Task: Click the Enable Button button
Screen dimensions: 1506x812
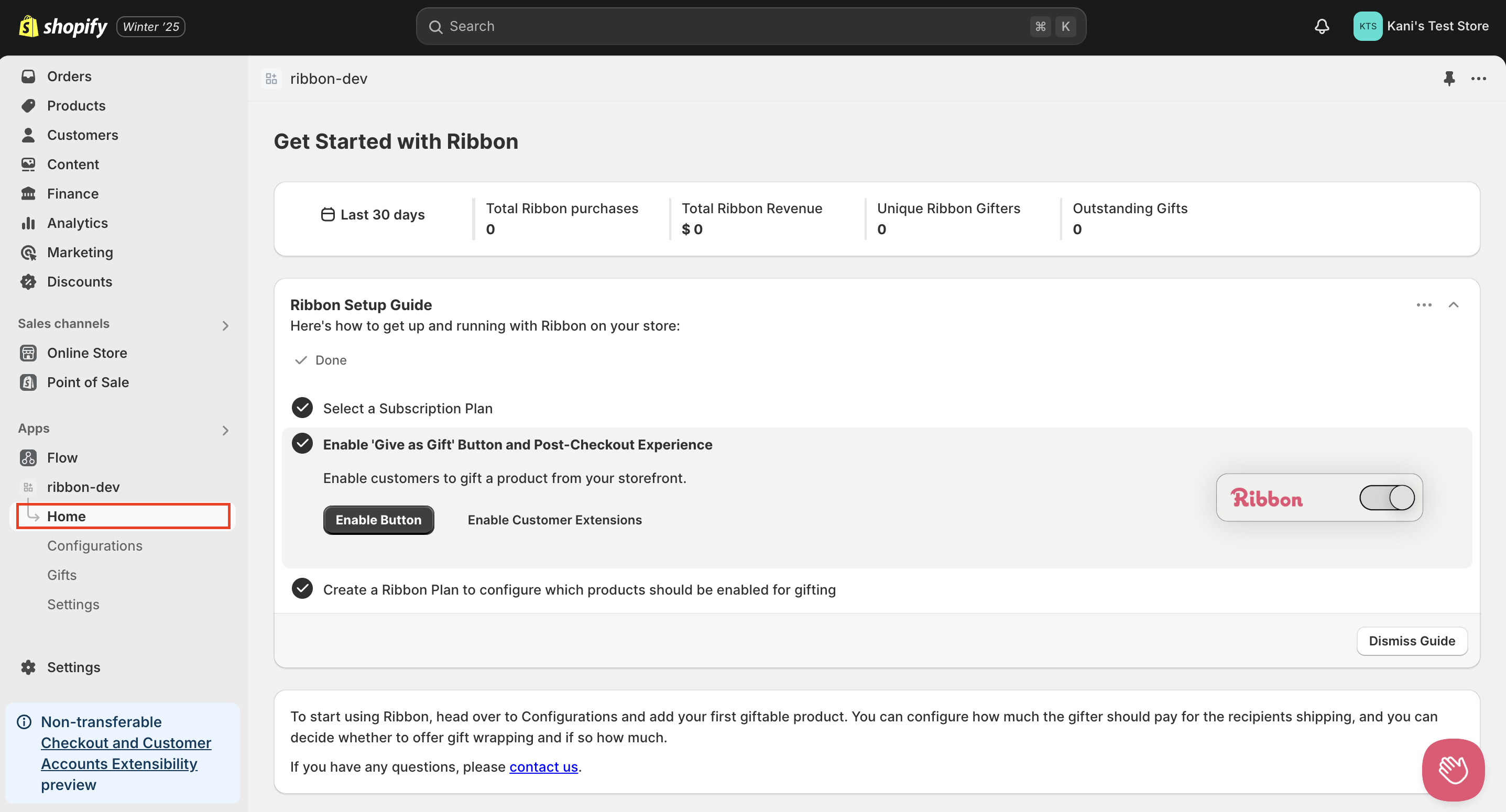Action: [378, 520]
